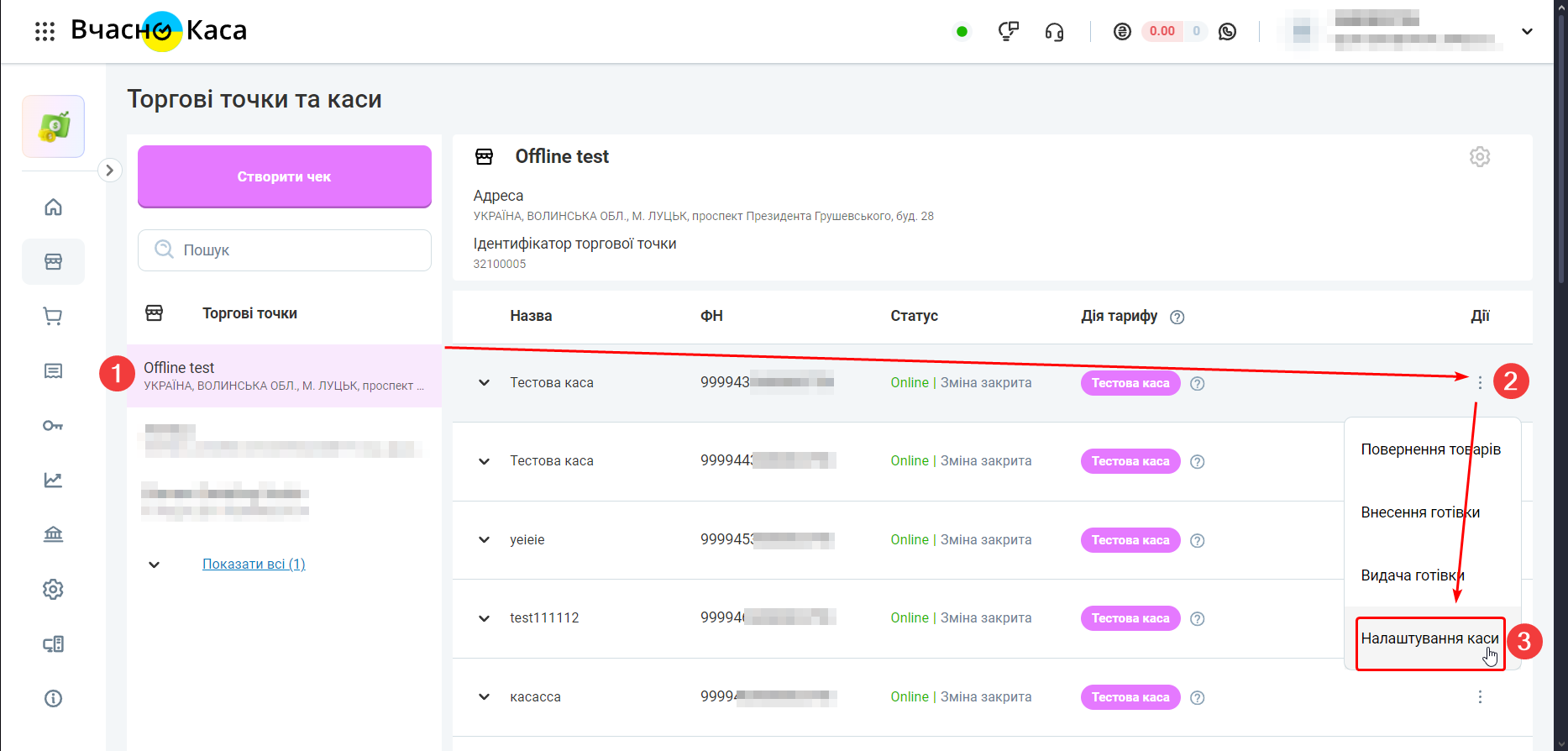Click the green connection status indicator

click(962, 32)
